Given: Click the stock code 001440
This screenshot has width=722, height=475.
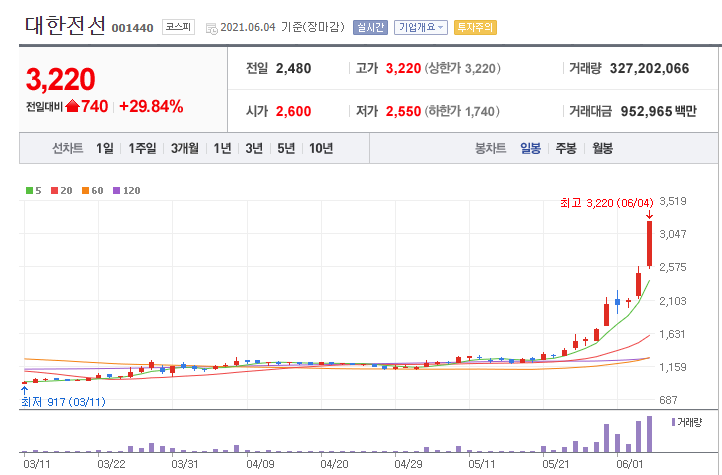Looking at the screenshot, I should point(132,28).
